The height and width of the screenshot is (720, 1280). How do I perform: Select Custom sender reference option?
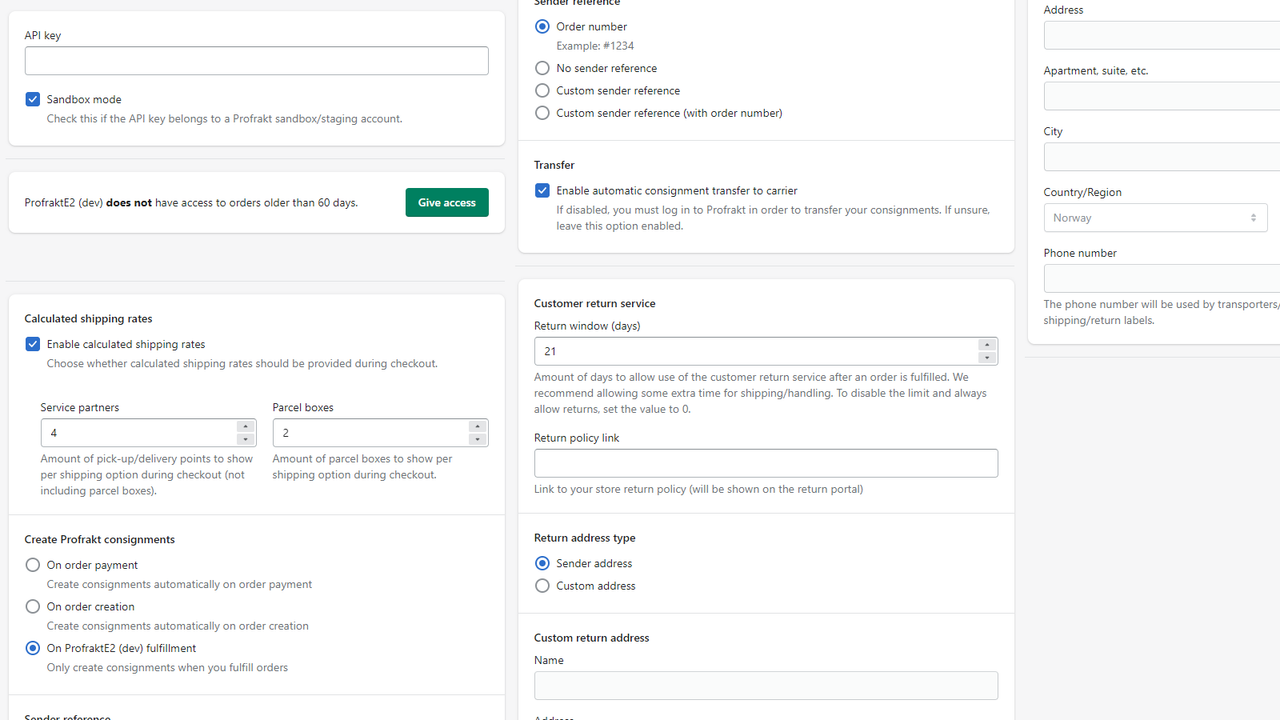click(542, 90)
